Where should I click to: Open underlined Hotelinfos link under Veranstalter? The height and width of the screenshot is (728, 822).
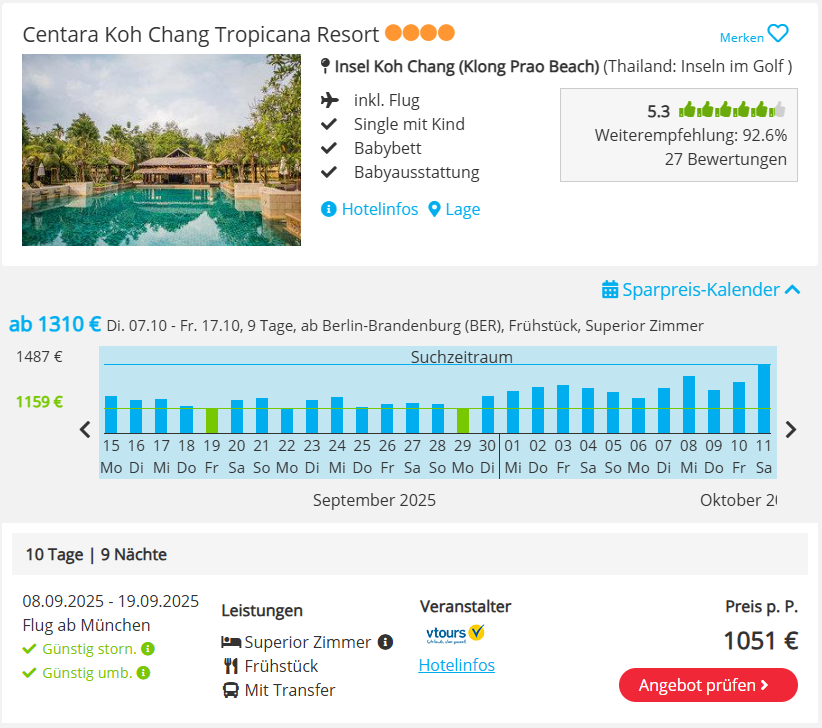click(x=457, y=665)
